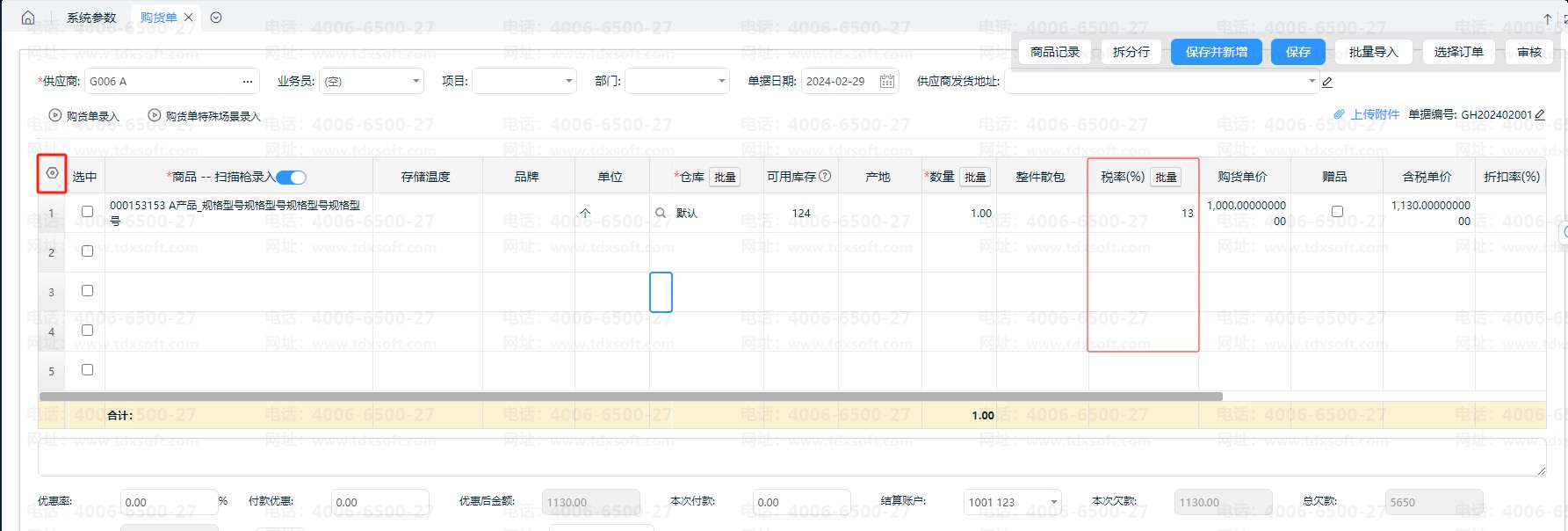Edit the 供应商发货地址 pencil icon
The width and height of the screenshot is (1568, 531).
(x=1327, y=82)
